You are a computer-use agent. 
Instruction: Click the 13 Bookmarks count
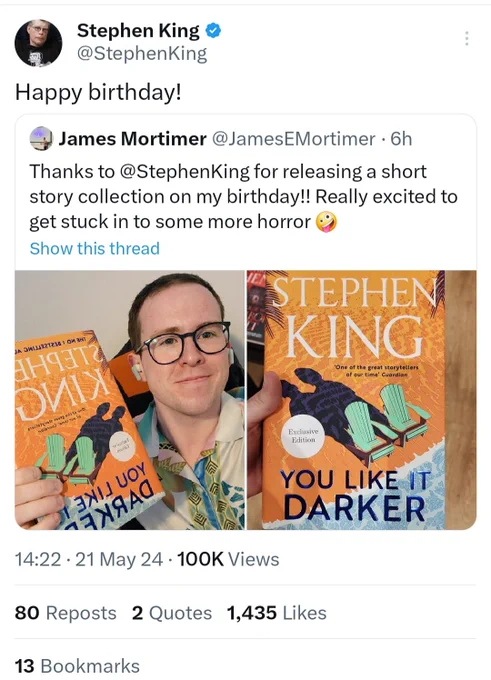point(77,666)
